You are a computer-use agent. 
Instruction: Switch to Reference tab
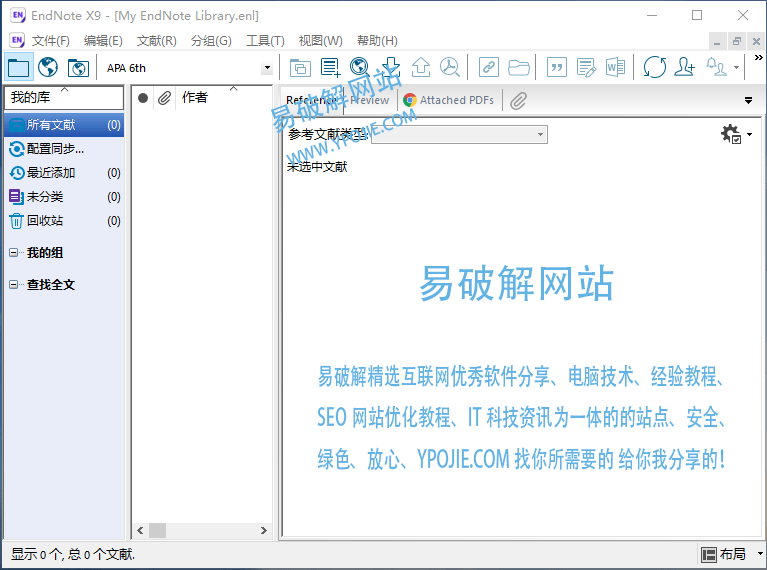click(312, 100)
